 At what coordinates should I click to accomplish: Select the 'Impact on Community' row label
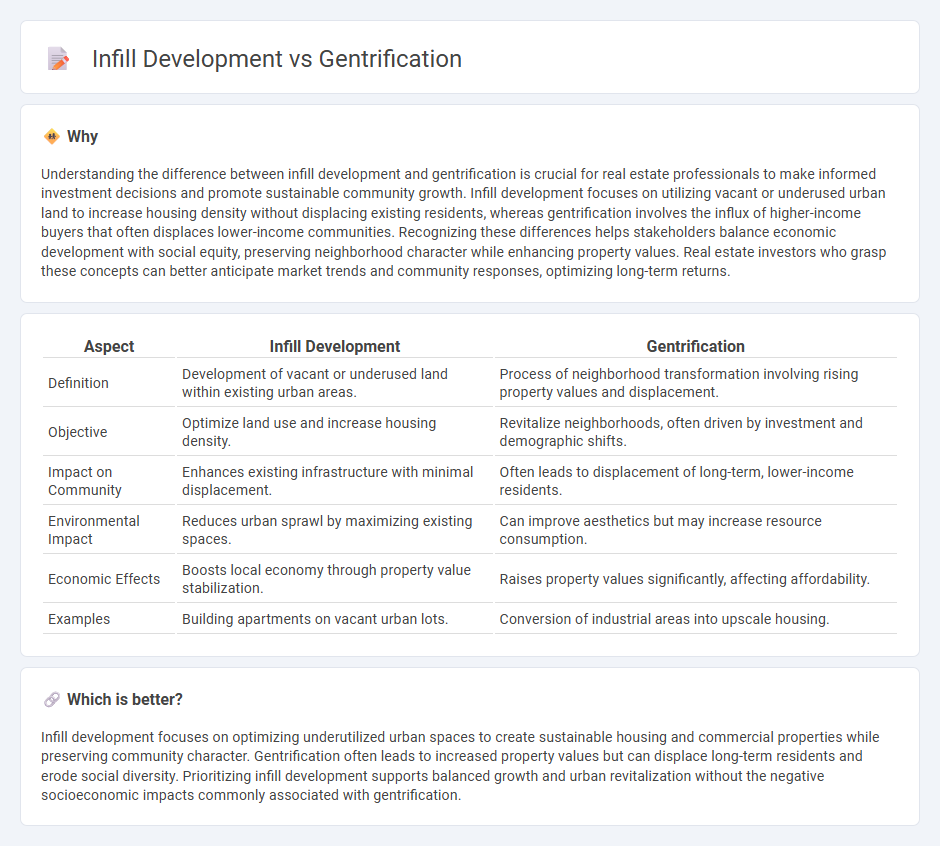click(85, 481)
